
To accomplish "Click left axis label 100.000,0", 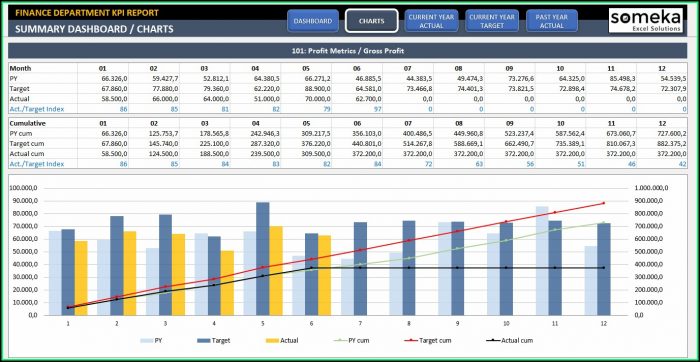I will coord(24,188).
